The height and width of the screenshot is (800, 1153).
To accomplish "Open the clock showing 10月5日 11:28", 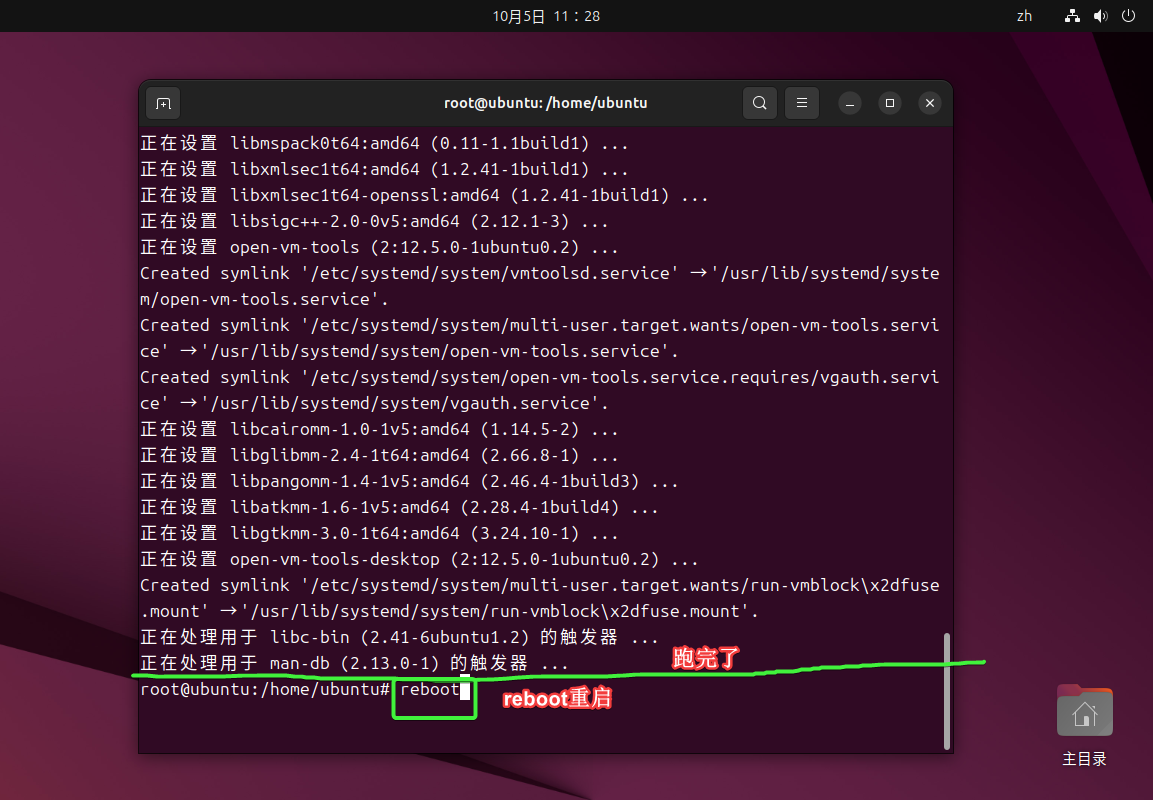I will [546, 16].
